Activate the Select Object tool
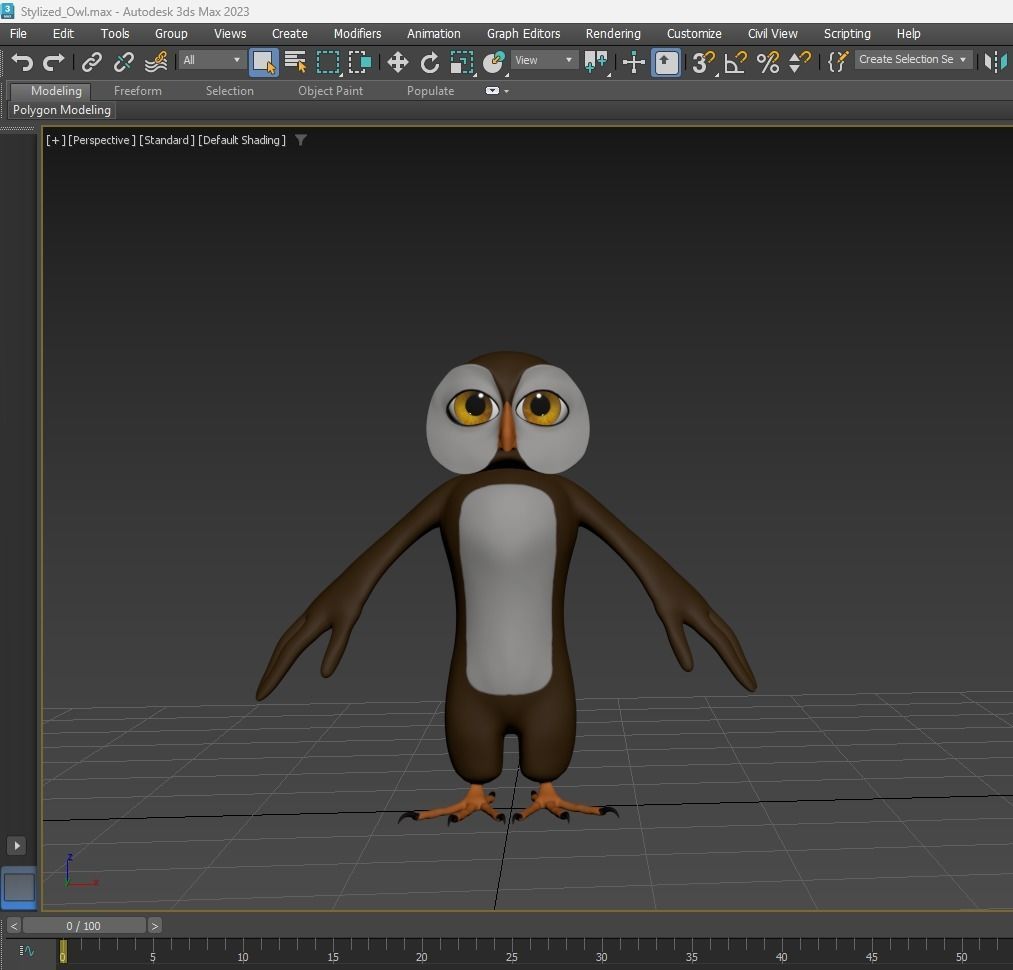 coord(264,62)
